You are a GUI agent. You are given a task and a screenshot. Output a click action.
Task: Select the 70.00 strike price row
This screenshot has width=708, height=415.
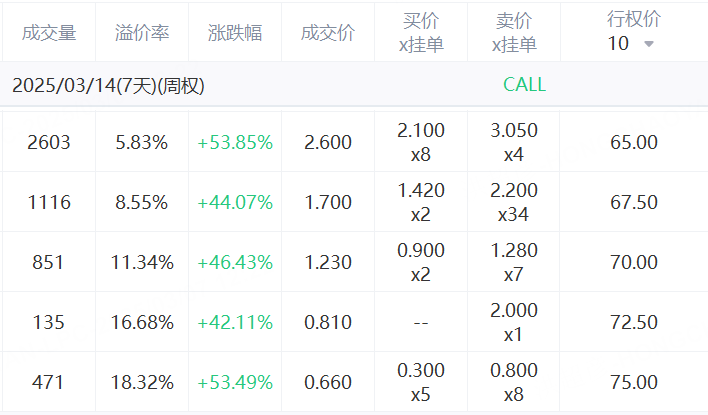click(x=354, y=262)
